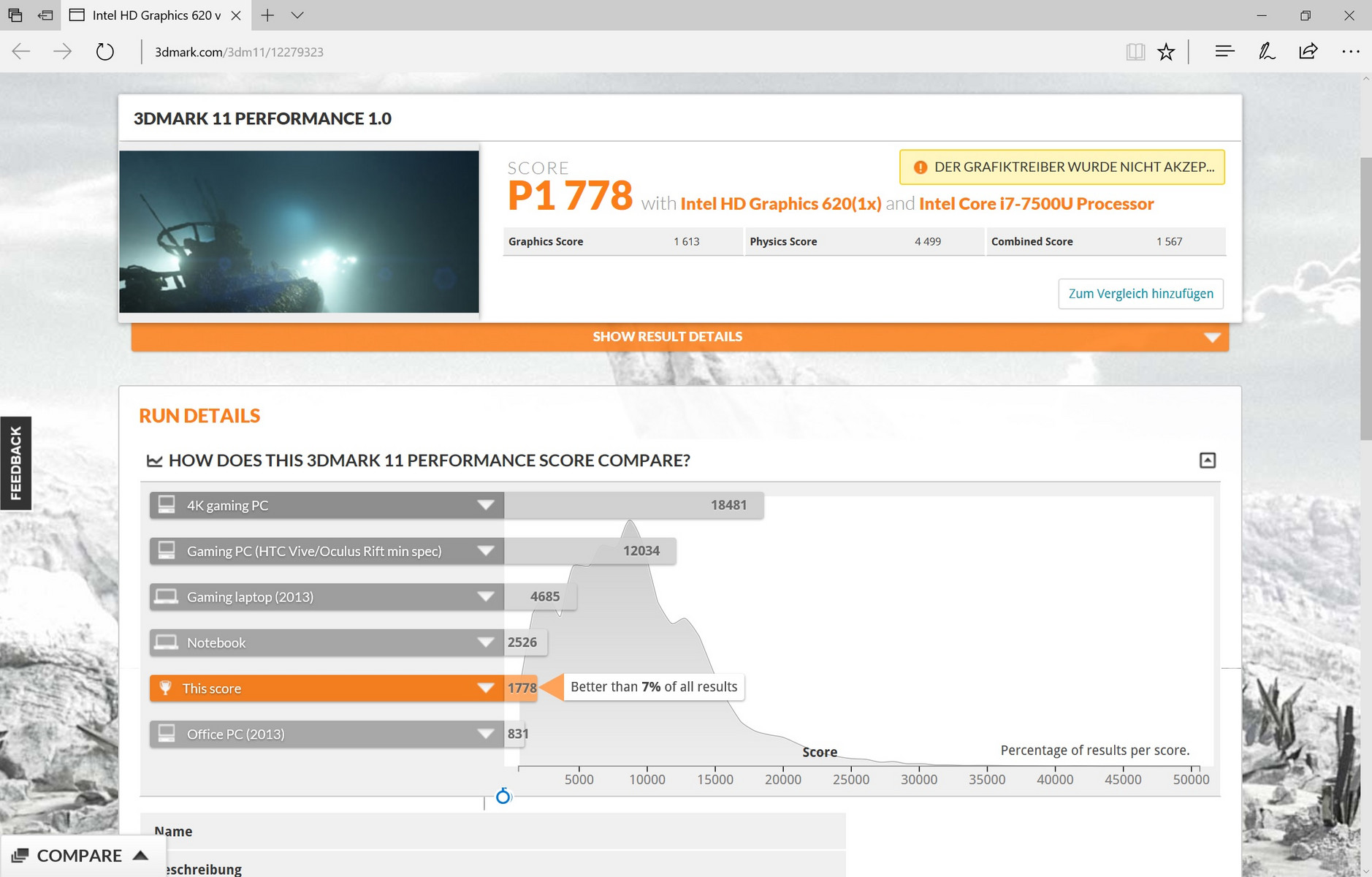This screenshot has height=877, width=1372.
Task: Click the 4685 score bar value
Action: coord(545,596)
